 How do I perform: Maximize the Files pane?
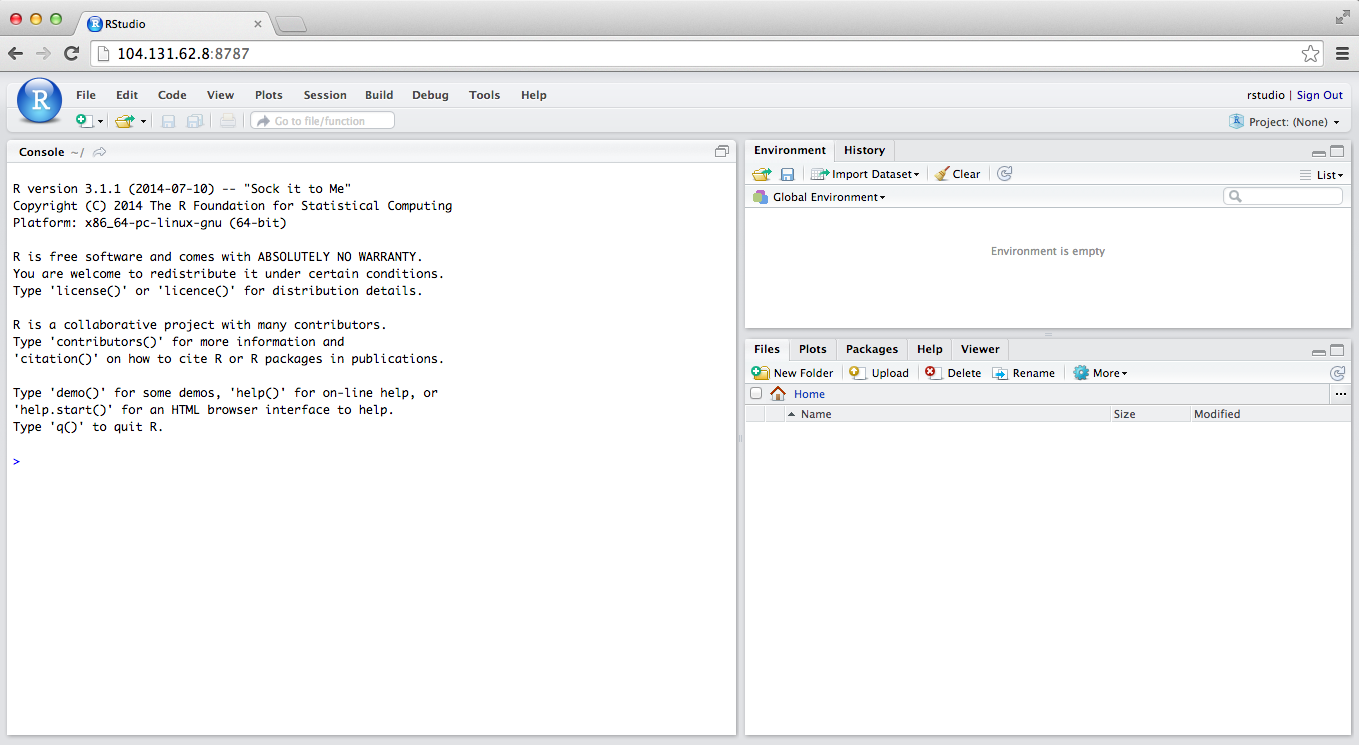pyautogui.click(x=1337, y=351)
